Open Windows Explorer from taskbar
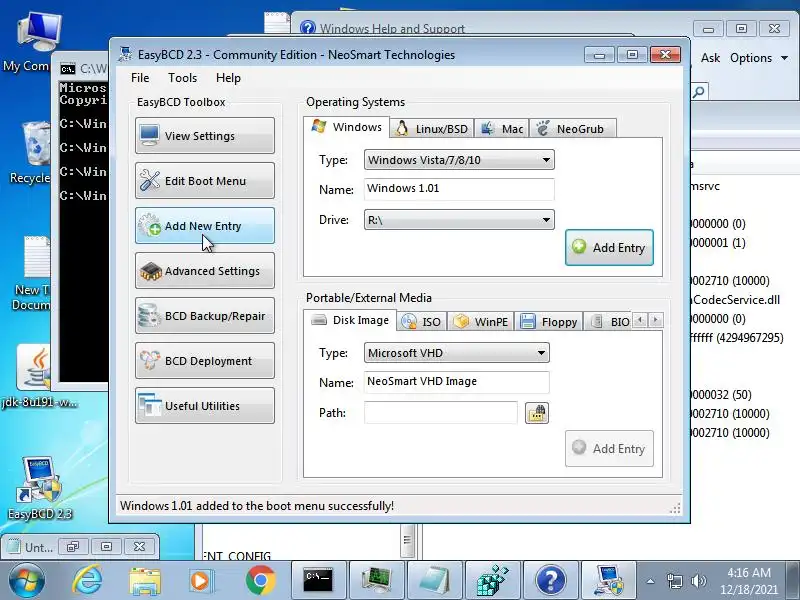 tap(145, 581)
